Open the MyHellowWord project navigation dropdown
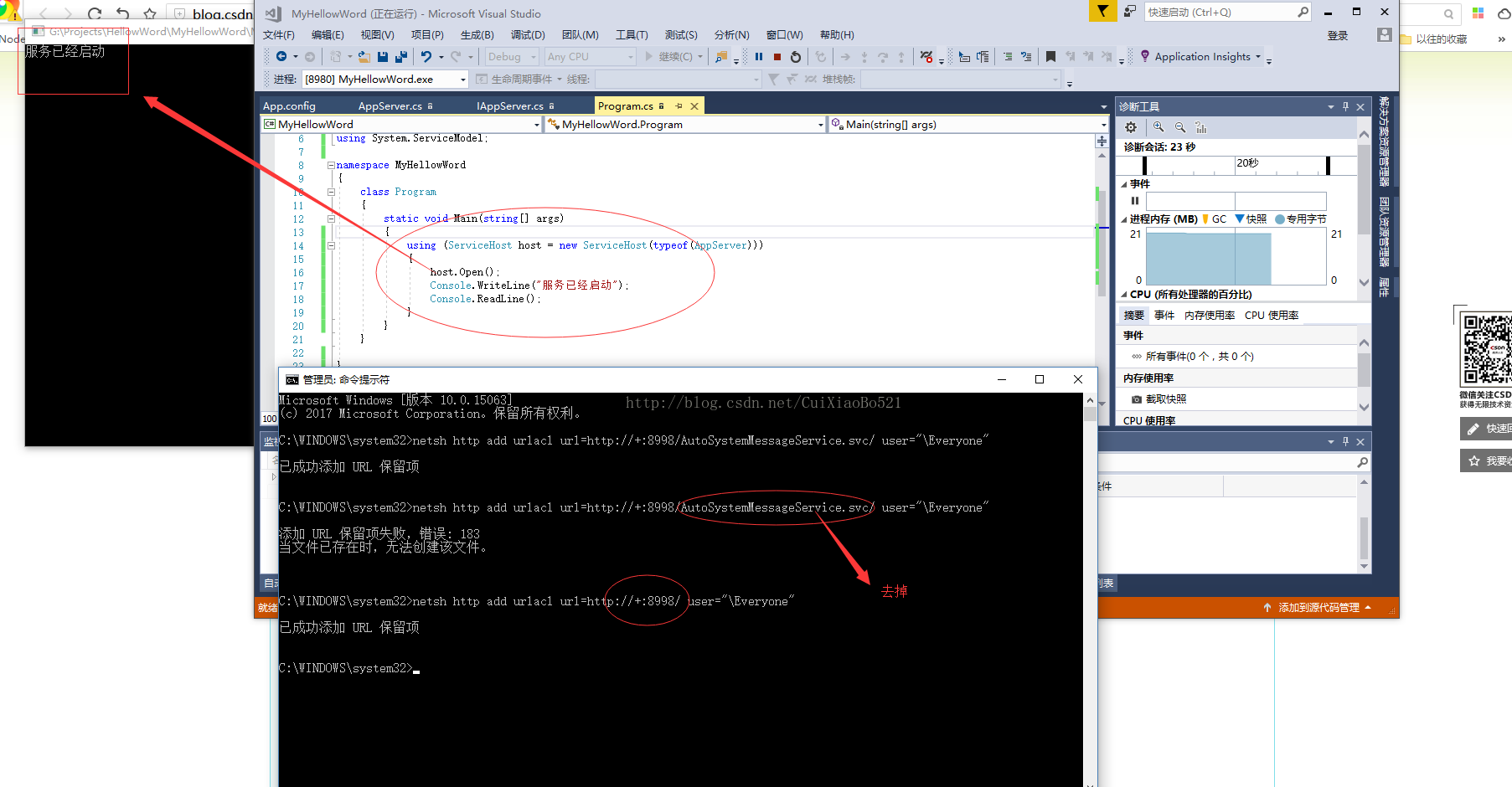Image resolution: width=1512 pixels, height=787 pixels. click(537, 124)
